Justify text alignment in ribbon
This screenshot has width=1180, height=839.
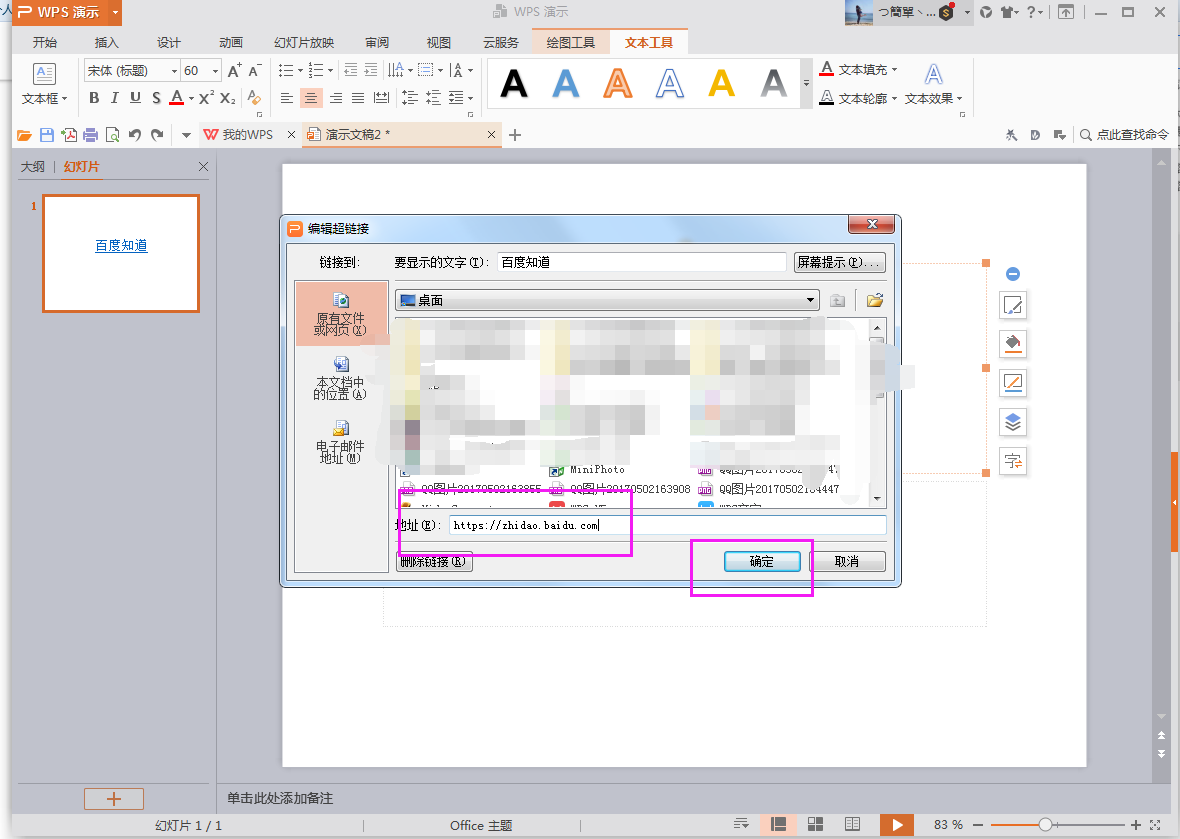358,98
